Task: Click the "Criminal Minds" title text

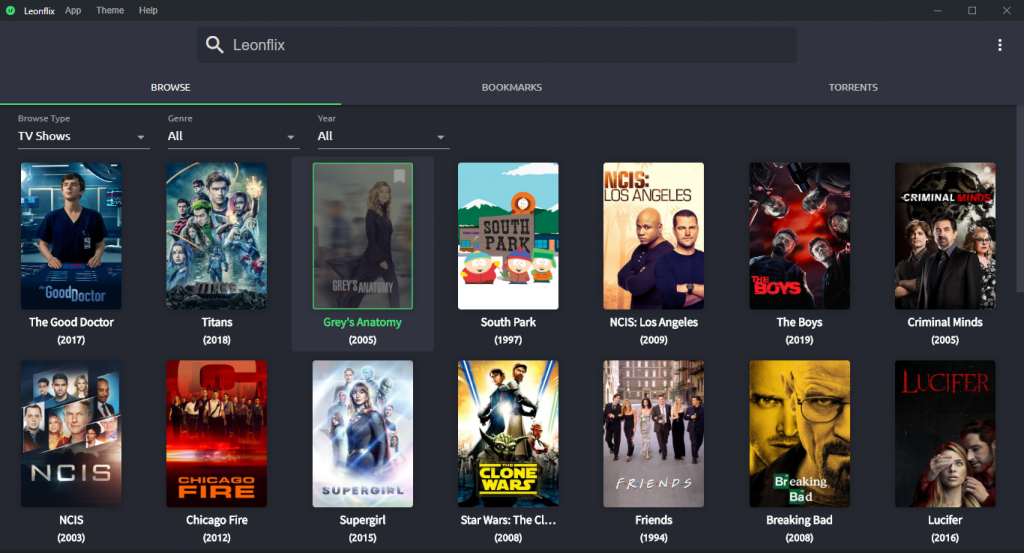Action: [x=945, y=322]
